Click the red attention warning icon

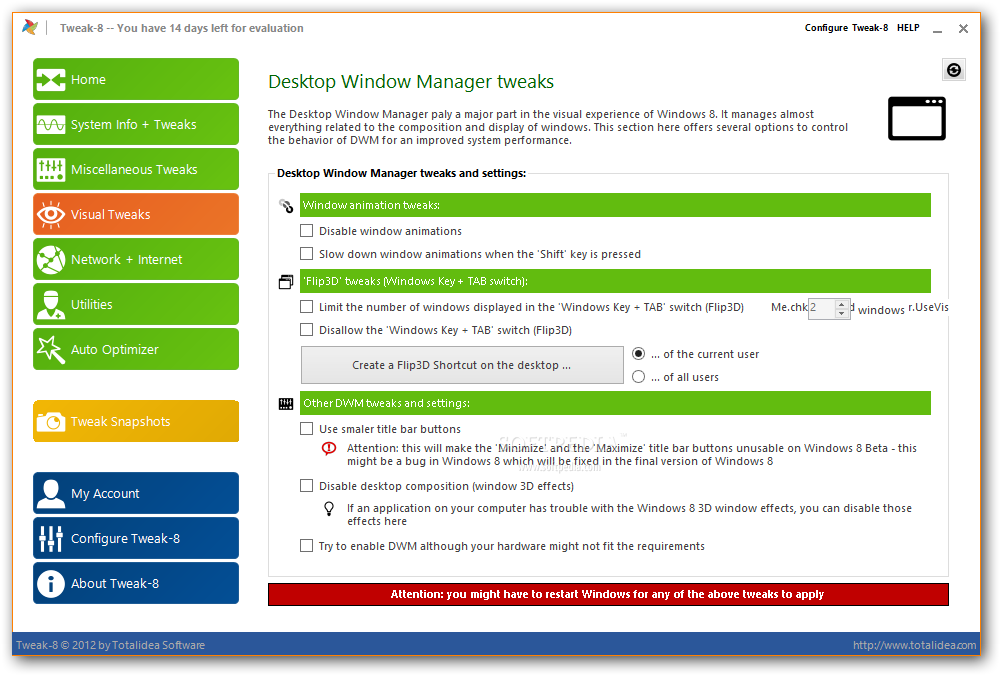329,449
